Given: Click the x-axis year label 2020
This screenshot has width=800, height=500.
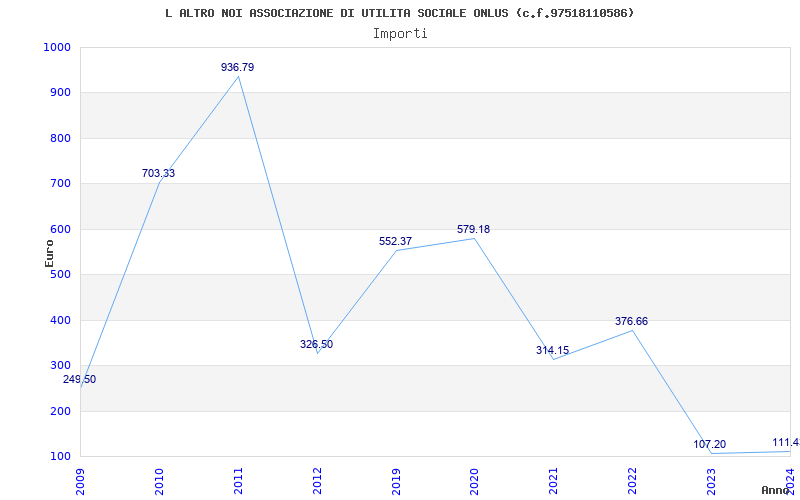Looking at the screenshot, I should pos(474,482).
